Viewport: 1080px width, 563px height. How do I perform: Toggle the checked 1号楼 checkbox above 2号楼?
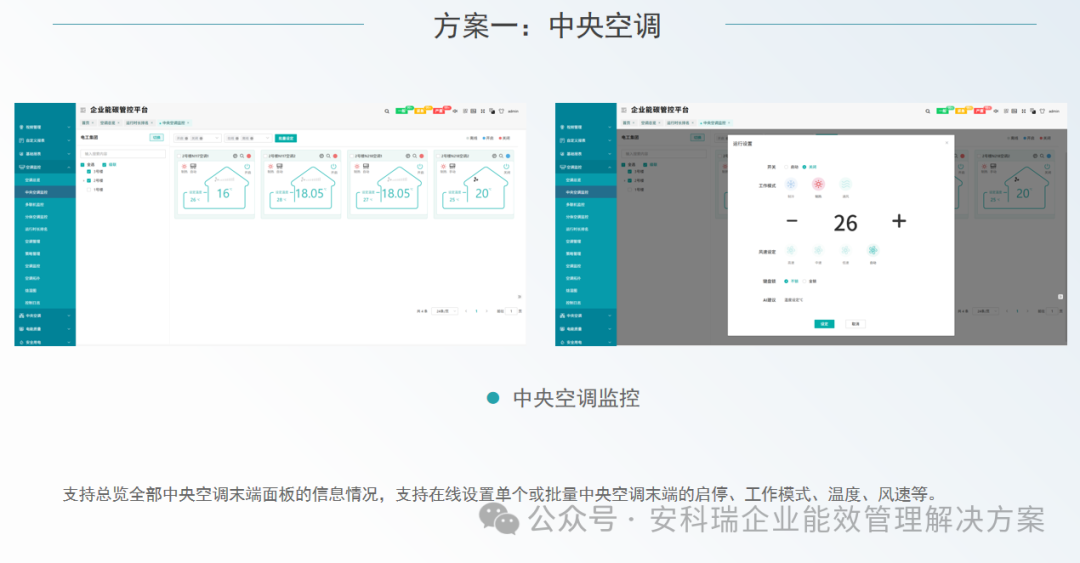[x=89, y=172]
